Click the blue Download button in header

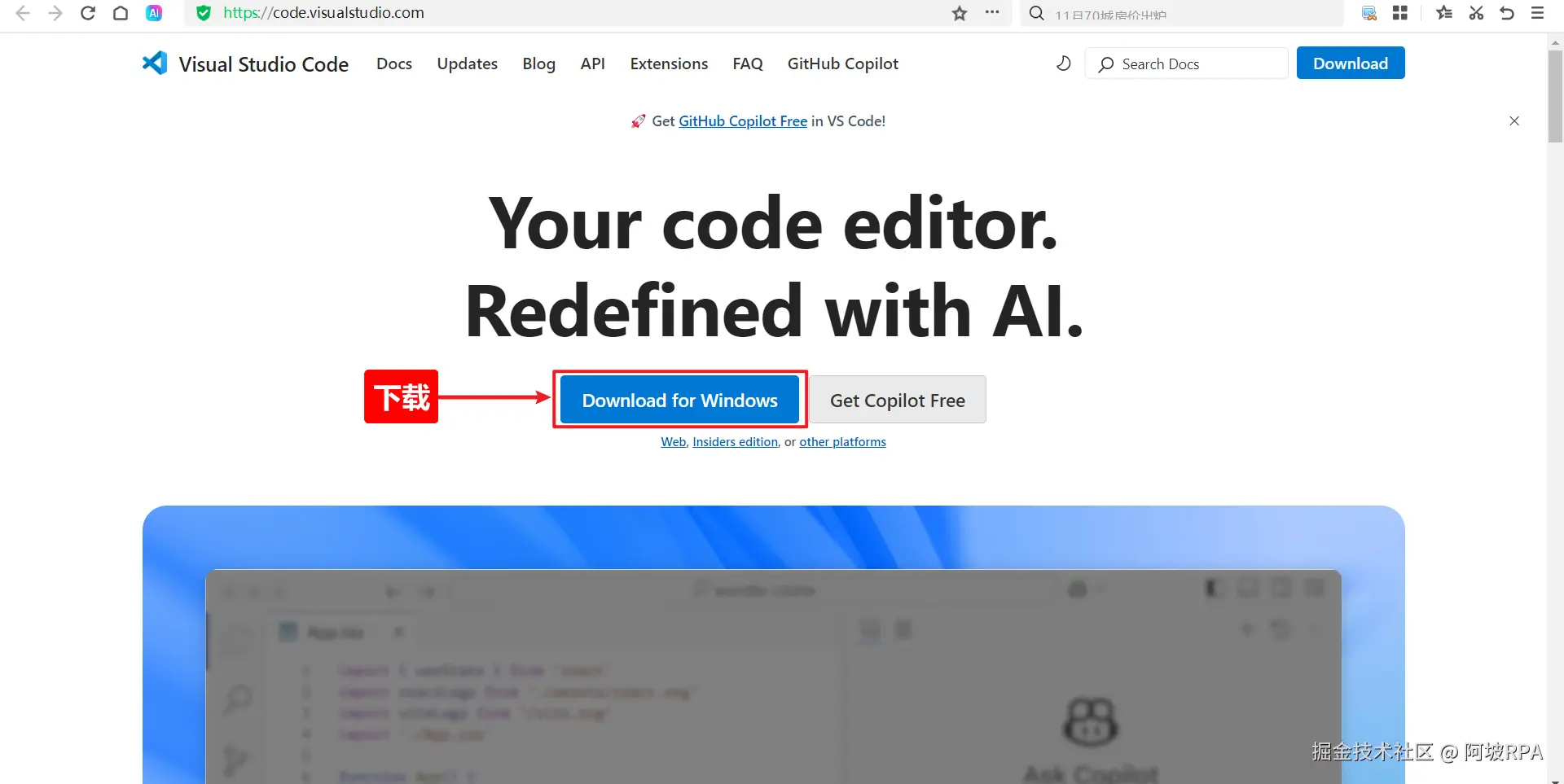click(x=1351, y=64)
